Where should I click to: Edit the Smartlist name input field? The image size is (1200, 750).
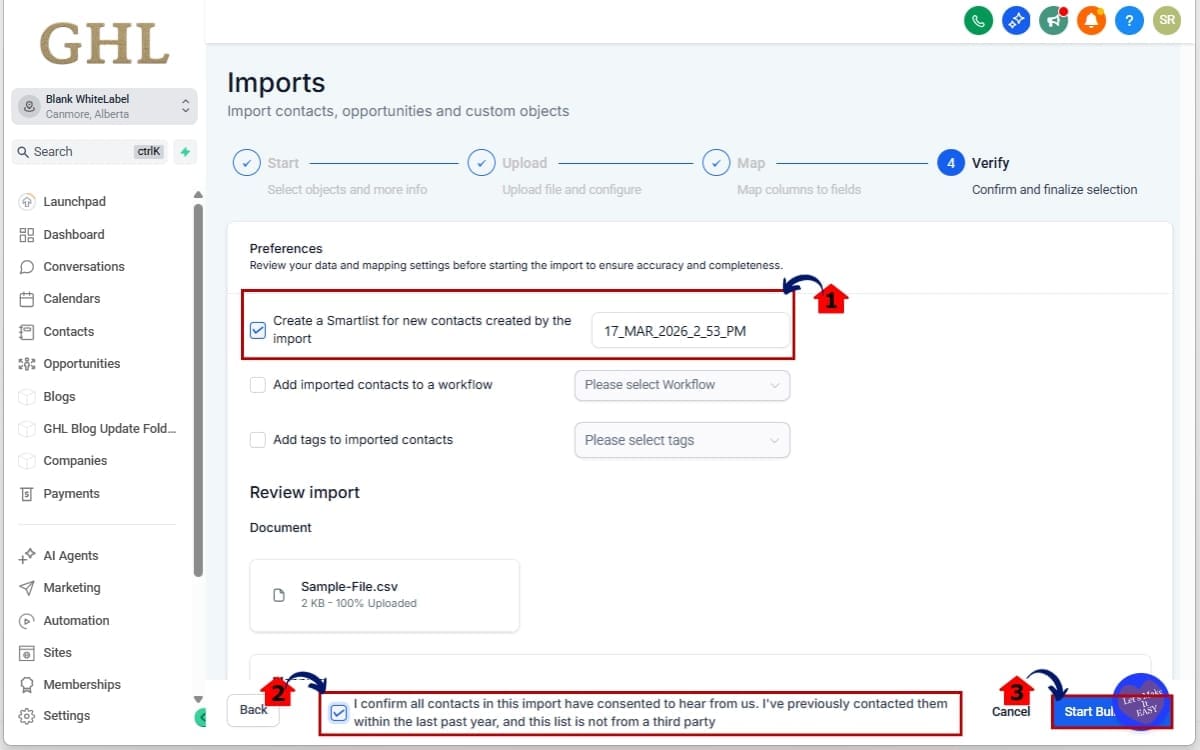(x=690, y=331)
